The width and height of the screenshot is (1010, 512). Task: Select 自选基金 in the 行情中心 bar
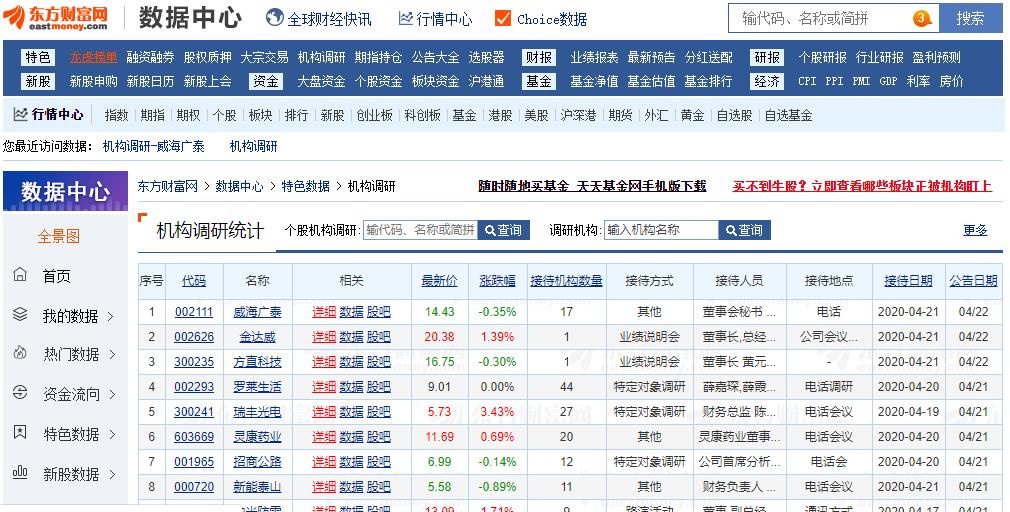788,115
